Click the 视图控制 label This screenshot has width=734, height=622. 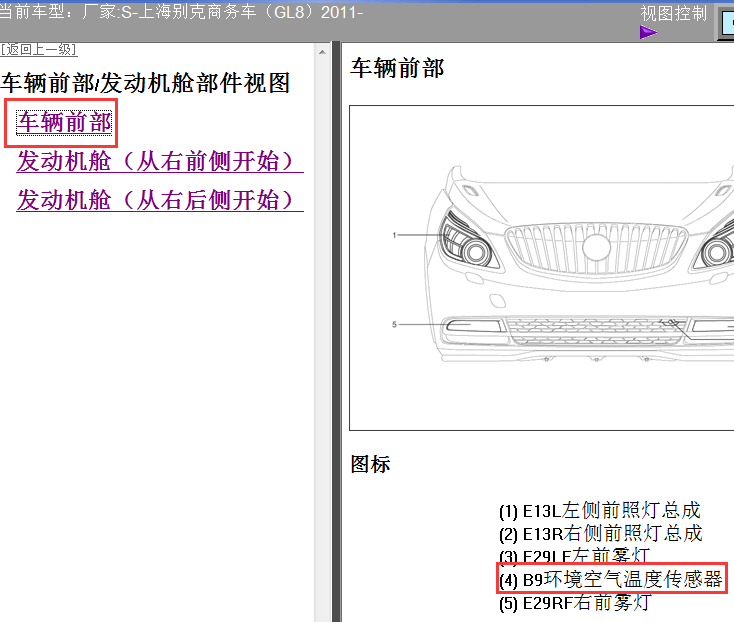(x=673, y=13)
